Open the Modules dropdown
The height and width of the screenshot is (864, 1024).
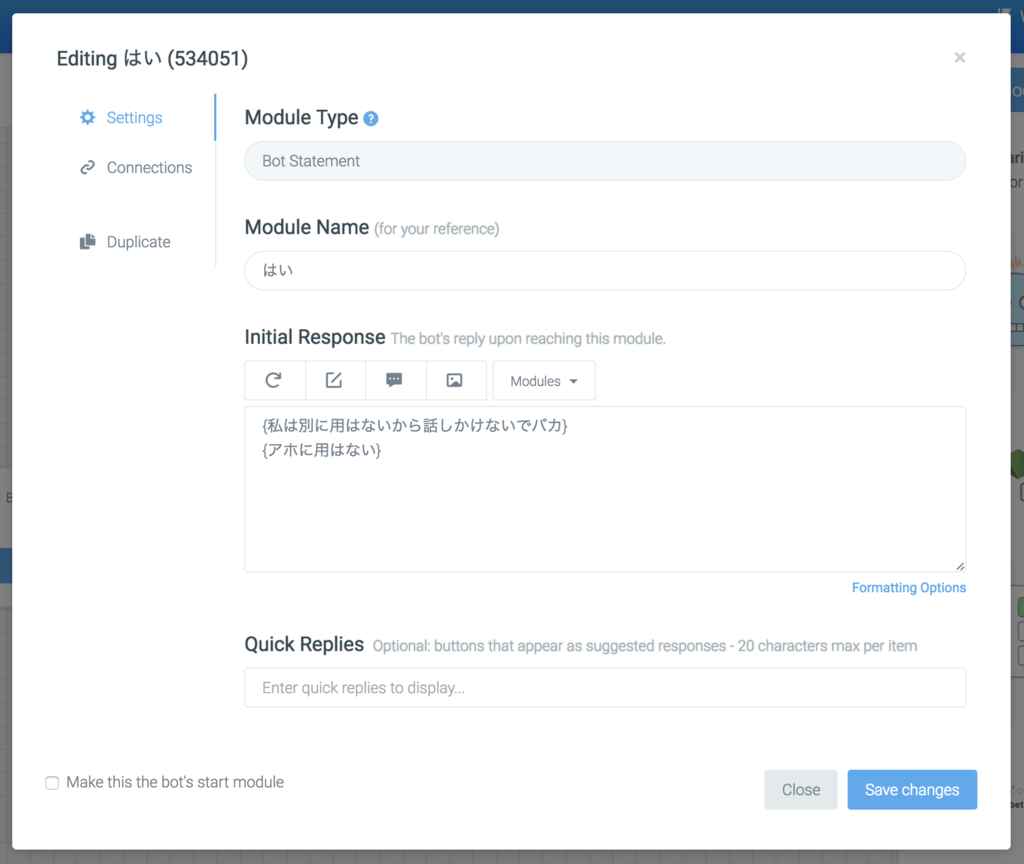tap(544, 381)
